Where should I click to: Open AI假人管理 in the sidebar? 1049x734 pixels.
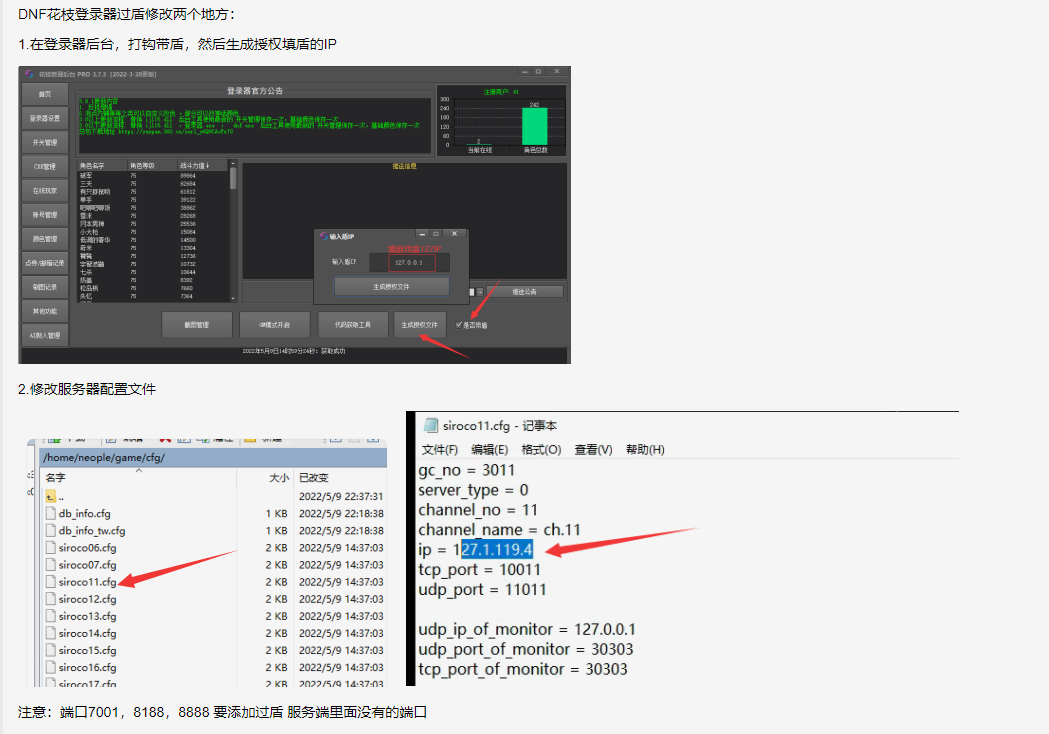tap(45, 335)
